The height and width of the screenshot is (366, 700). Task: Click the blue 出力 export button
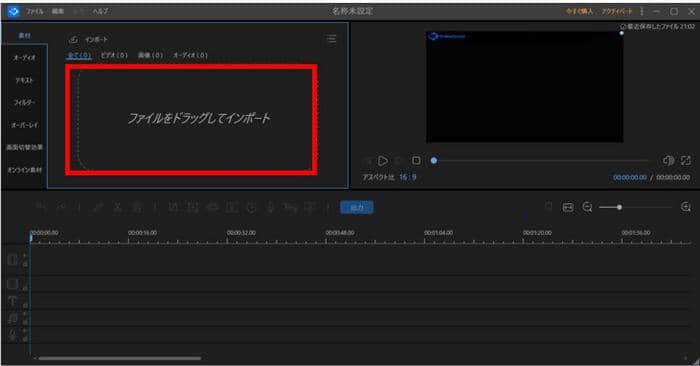click(x=357, y=208)
